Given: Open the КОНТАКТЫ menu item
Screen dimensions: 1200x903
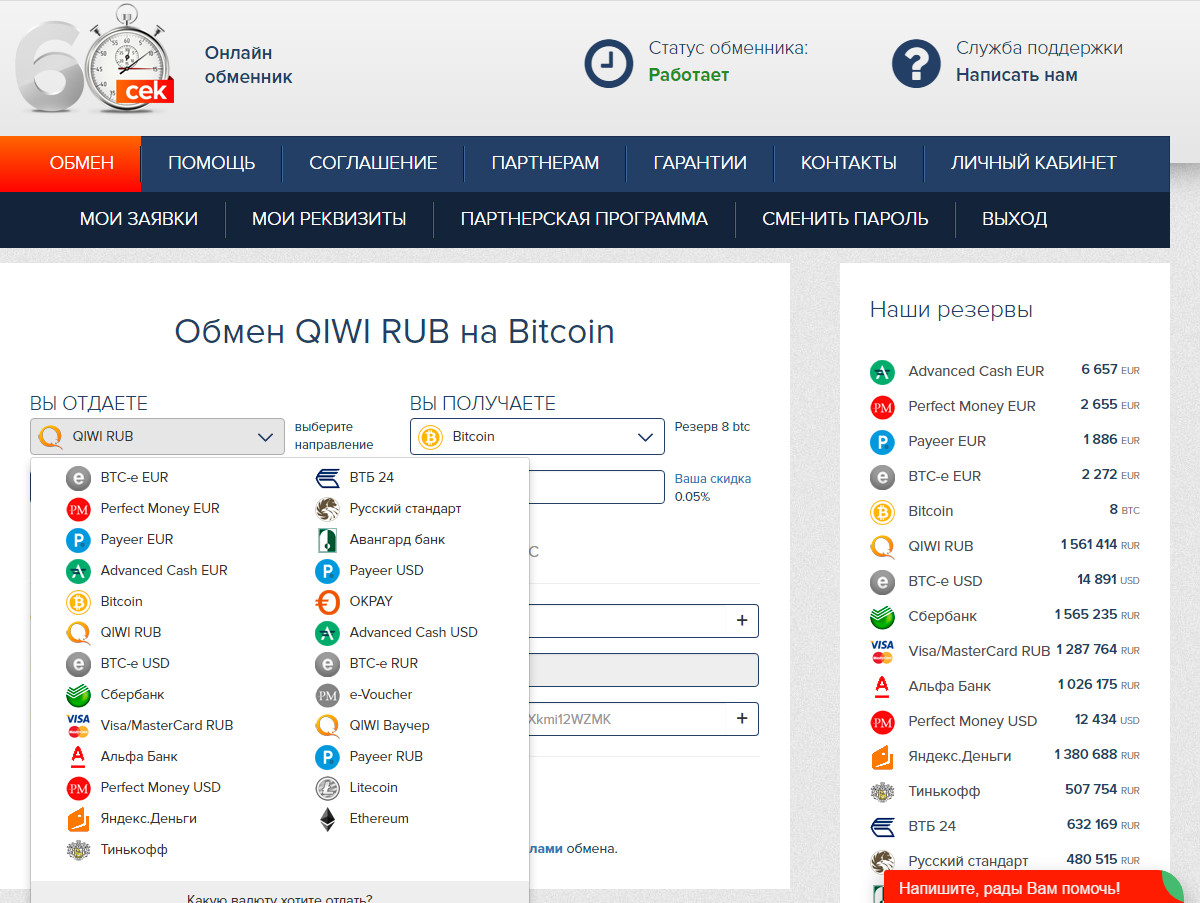Looking at the screenshot, I should click(849, 163).
